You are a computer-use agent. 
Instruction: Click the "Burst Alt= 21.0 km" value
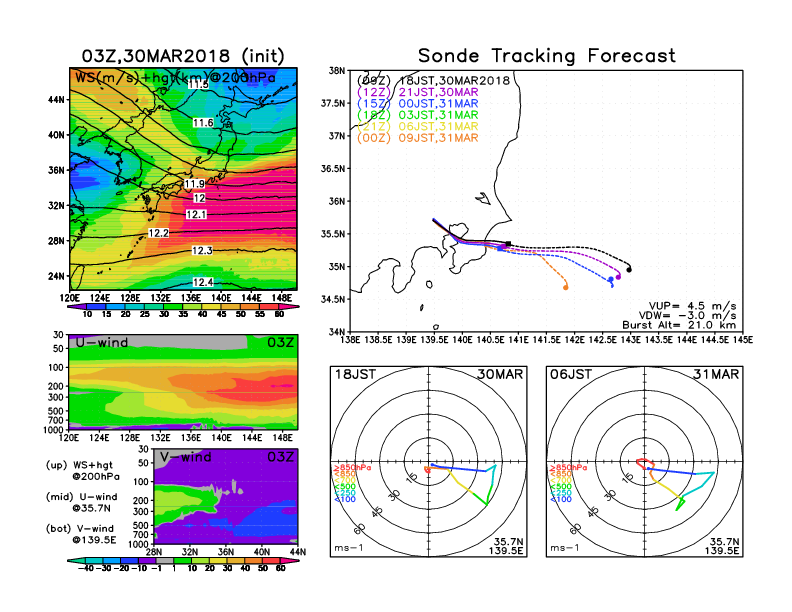coord(679,325)
